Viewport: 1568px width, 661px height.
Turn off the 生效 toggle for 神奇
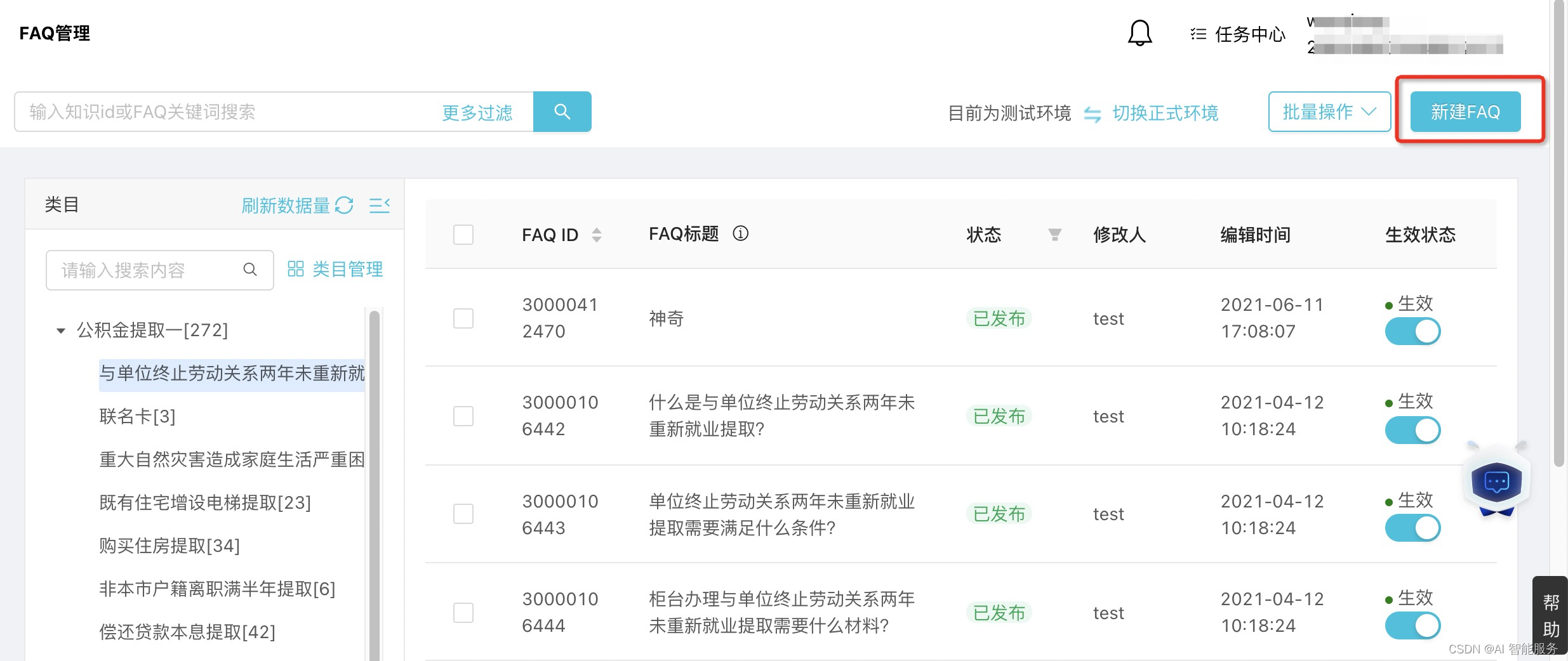click(x=1412, y=331)
